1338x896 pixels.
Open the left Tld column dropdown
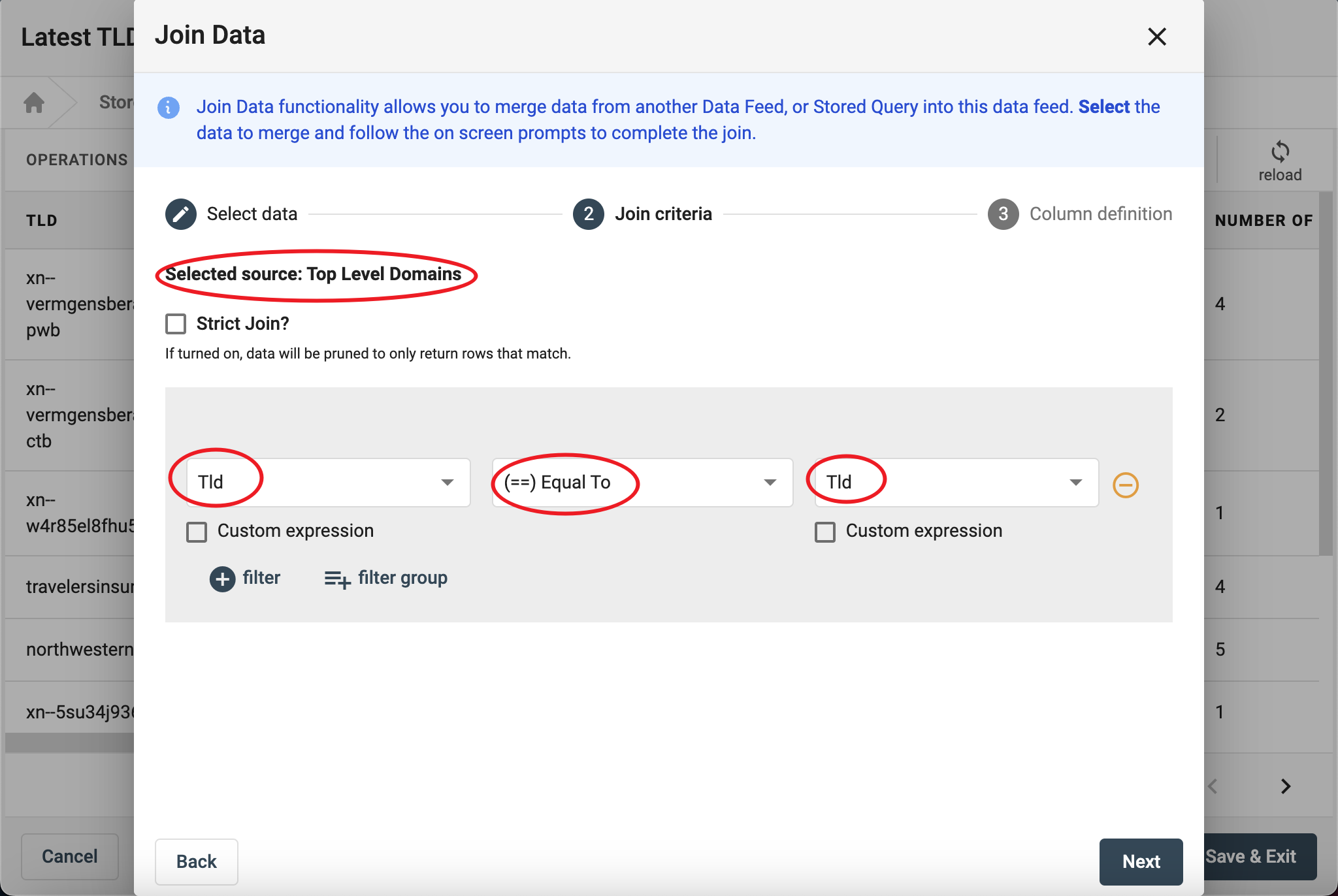click(328, 483)
